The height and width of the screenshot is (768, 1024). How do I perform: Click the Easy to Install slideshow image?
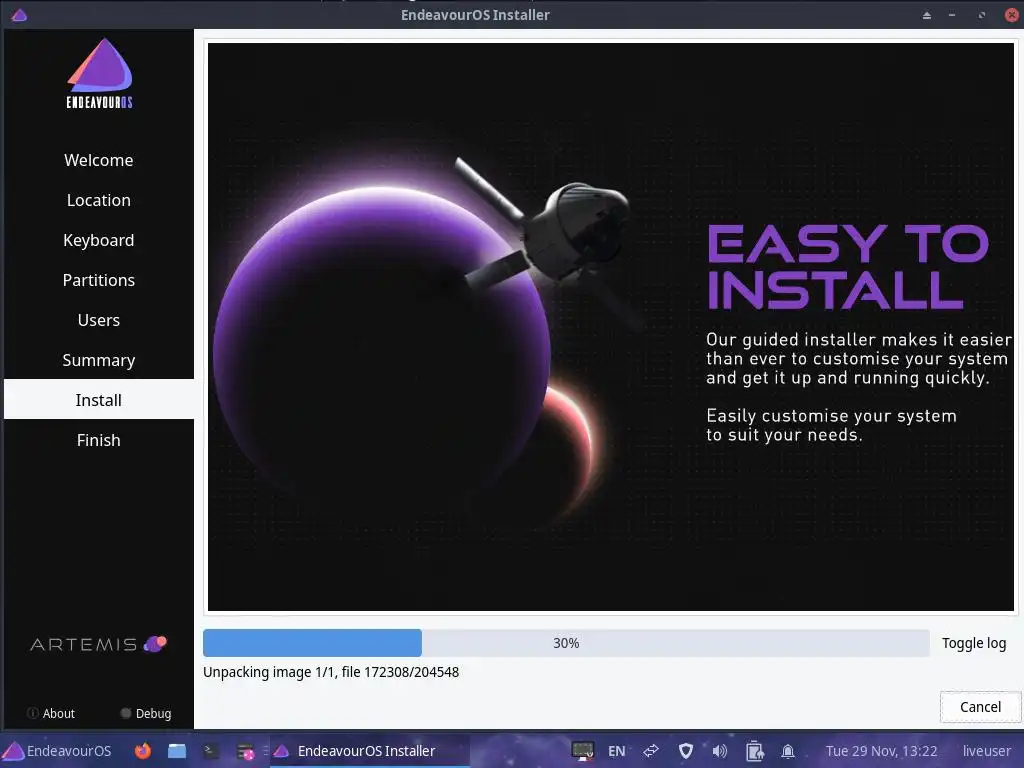pyautogui.click(x=611, y=327)
